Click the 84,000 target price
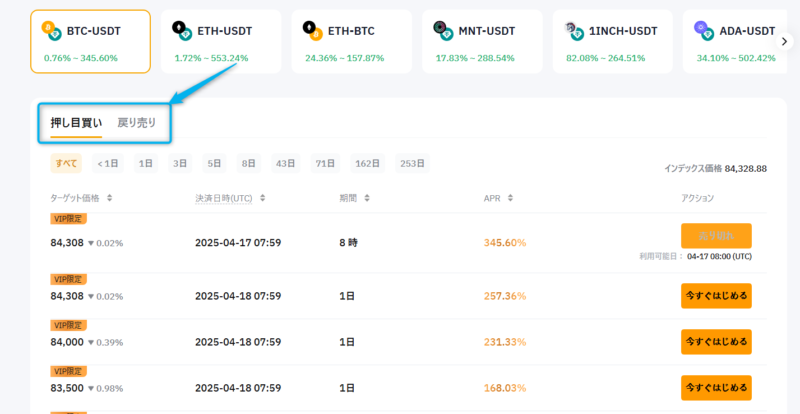This screenshot has height=414, width=800. 67,342
